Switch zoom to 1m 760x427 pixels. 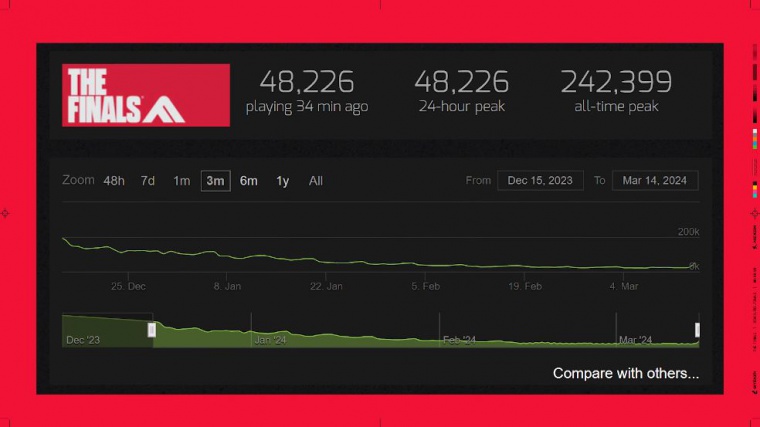[x=181, y=181]
